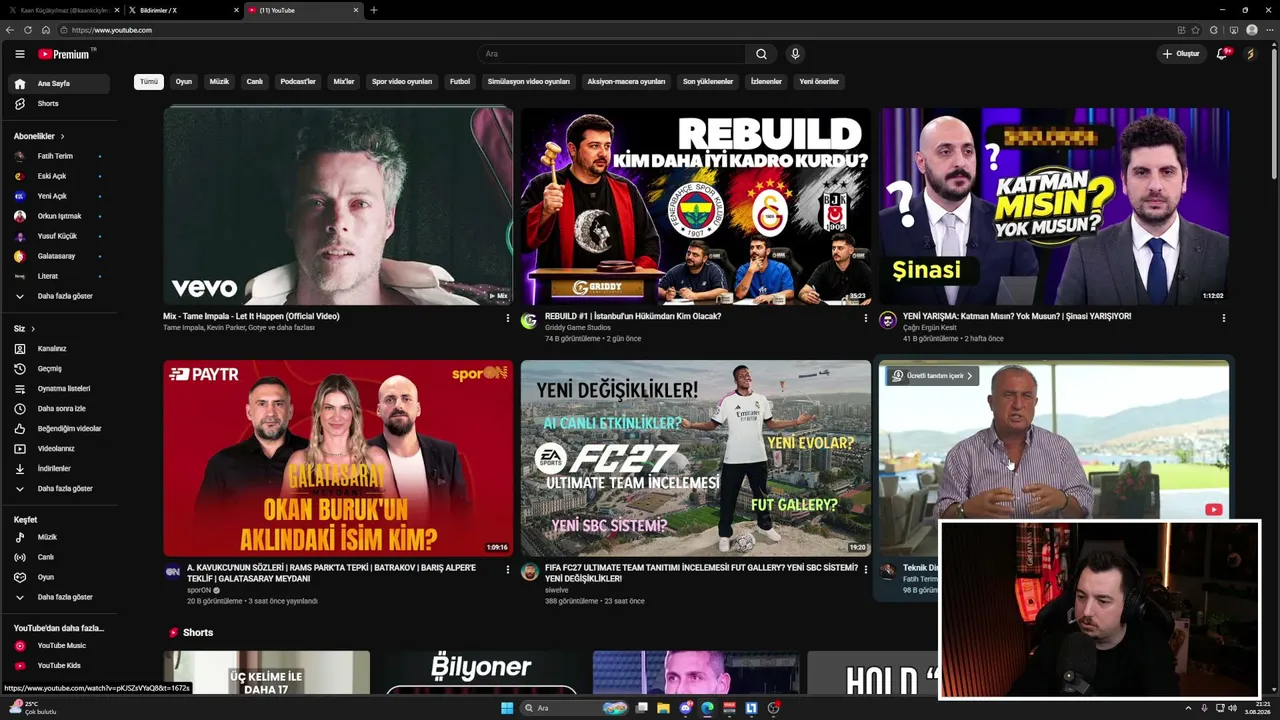
Task: Open Discord from the taskbar
Action: [x=685, y=708]
